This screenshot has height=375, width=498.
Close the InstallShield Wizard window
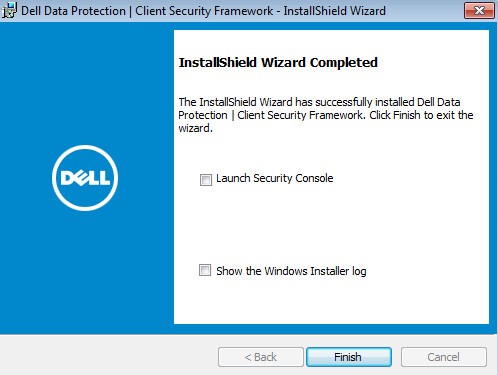click(x=479, y=11)
